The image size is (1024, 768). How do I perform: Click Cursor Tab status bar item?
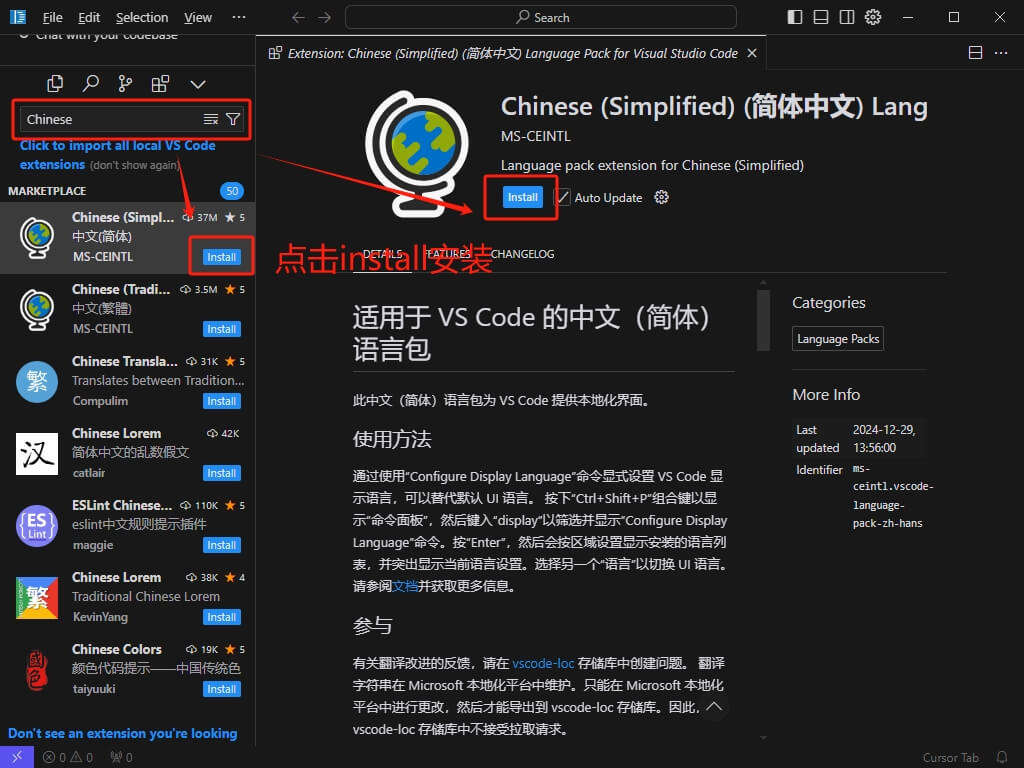pyautogui.click(x=950, y=758)
